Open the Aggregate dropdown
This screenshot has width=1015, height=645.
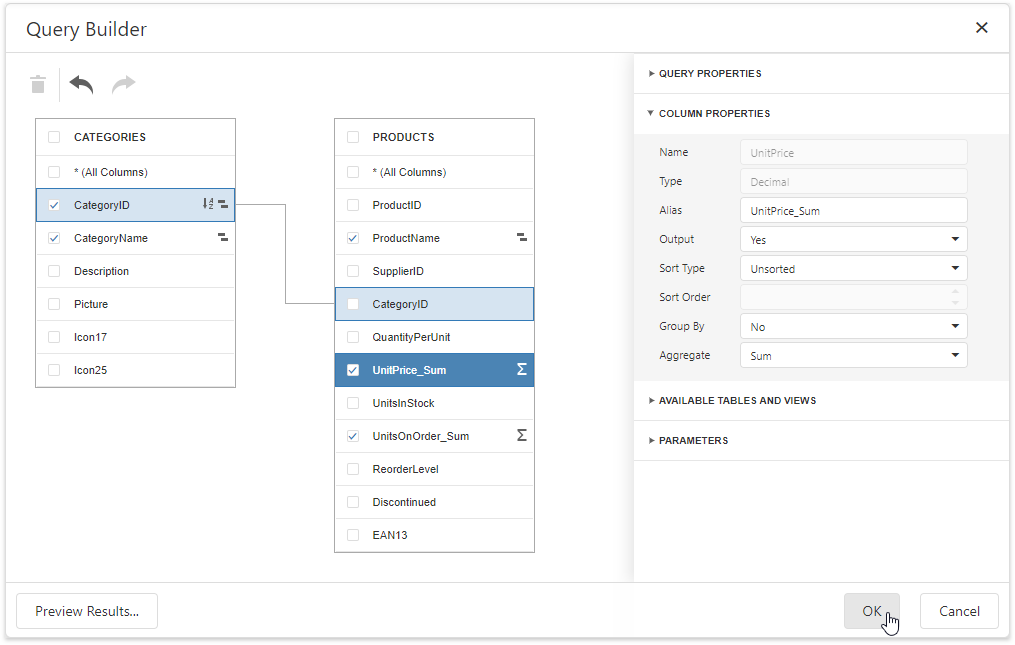(x=853, y=355)
